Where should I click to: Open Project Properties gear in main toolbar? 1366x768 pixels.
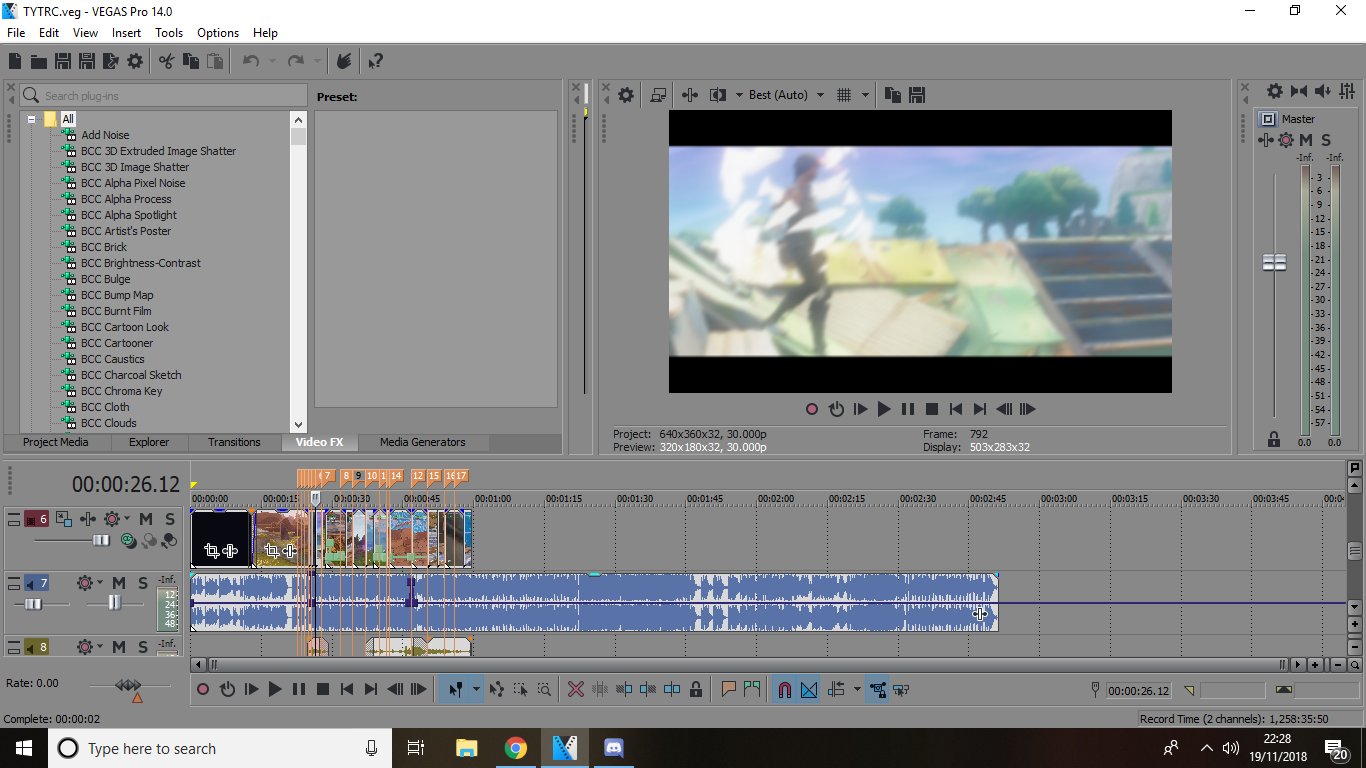(x=134, y=62)
